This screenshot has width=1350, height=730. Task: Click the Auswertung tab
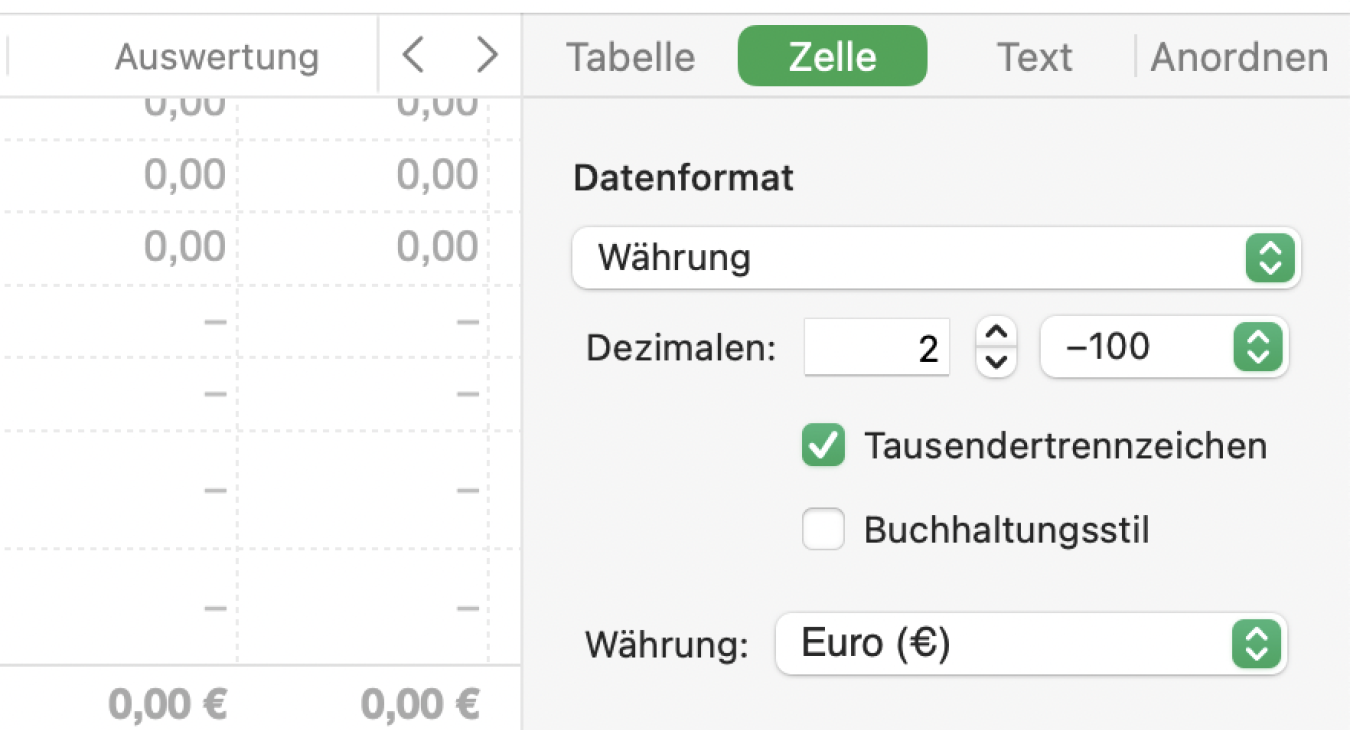click(216, 57)
